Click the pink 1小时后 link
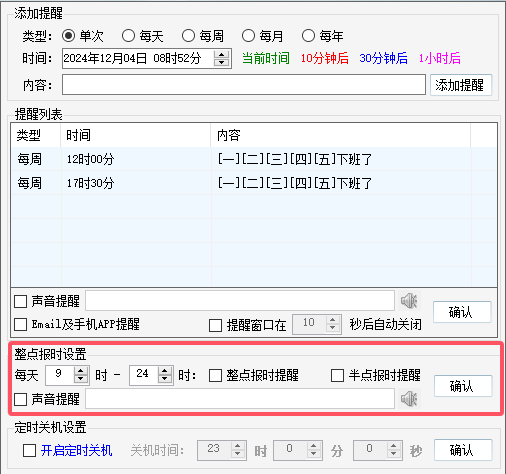The image size is (506, 474). 440,58
